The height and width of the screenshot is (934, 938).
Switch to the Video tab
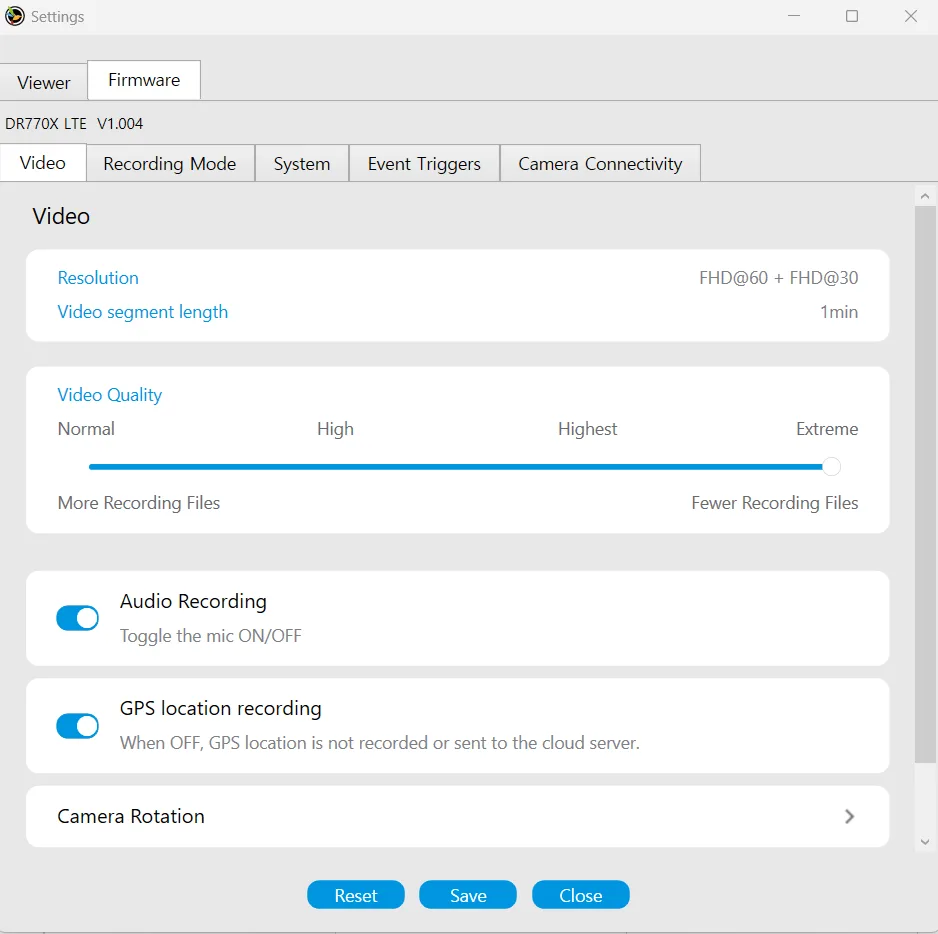tap(42, 163)
